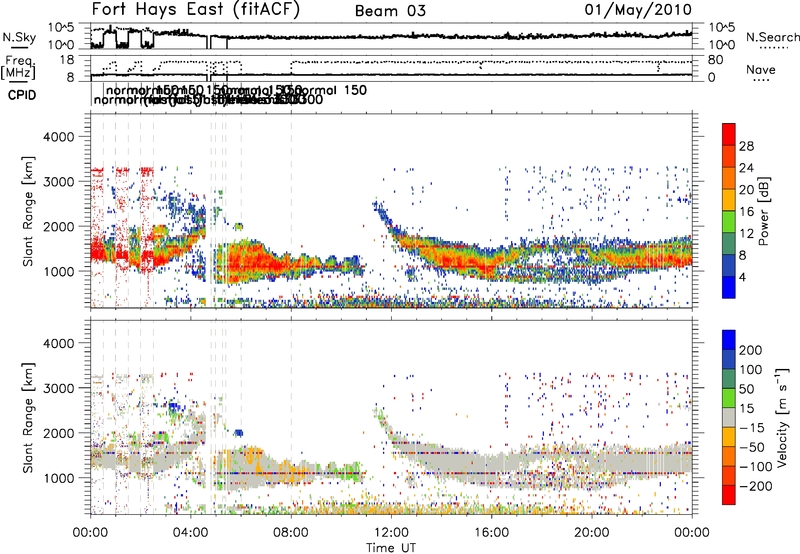The height and width of the screenshot is (554, 800).
Task: Click the "Power [dB]" color bar title
Action: click(764, 211)
